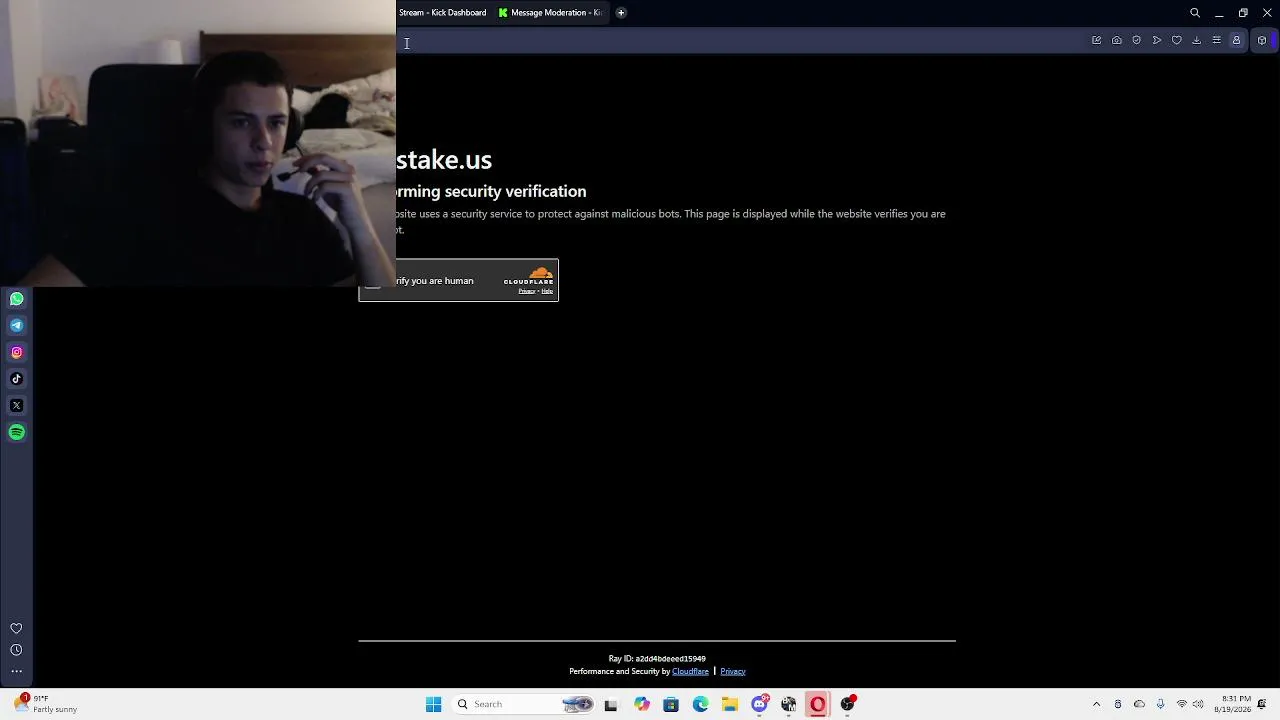Click the stake.us heading text
The image size is (1280, 720).
pos(444,159)
